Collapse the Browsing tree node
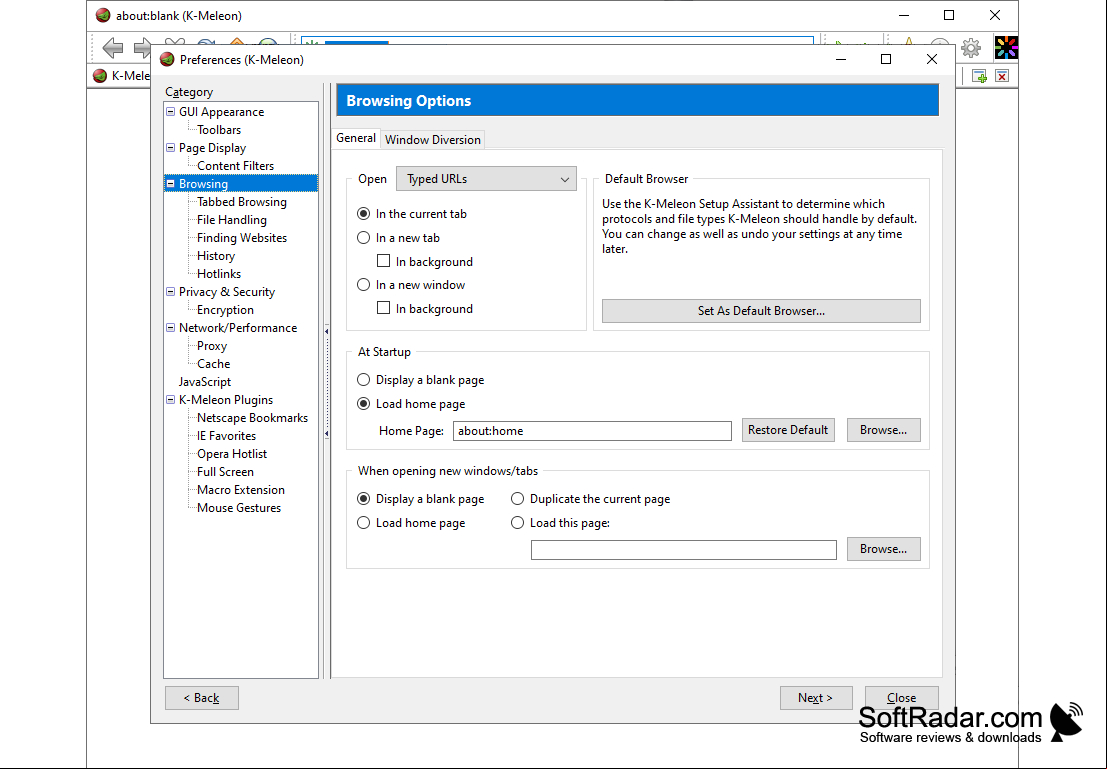The image size is (1107, 769). pos(170,184)
